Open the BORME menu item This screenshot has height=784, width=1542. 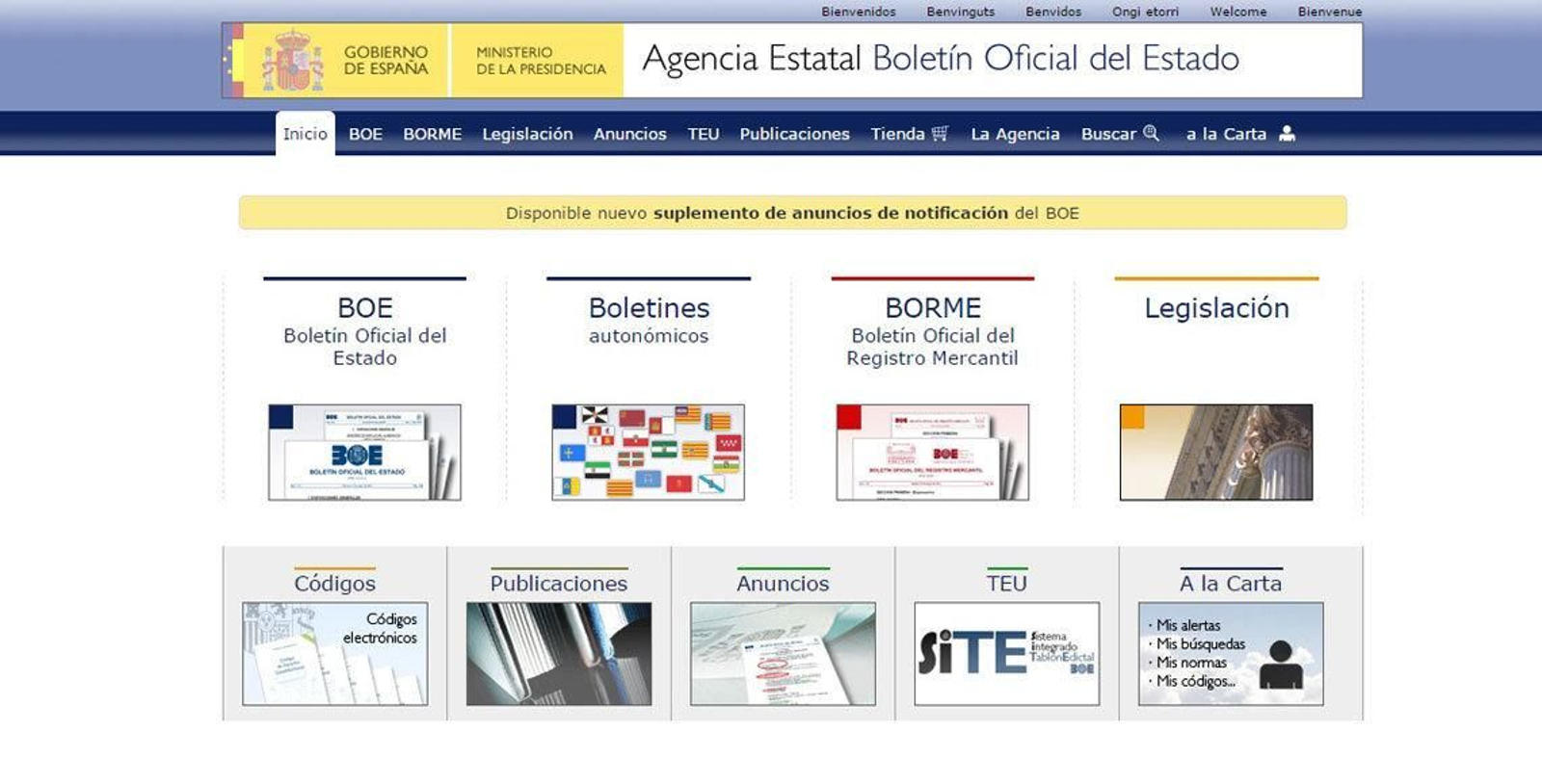tap(433, 134)
